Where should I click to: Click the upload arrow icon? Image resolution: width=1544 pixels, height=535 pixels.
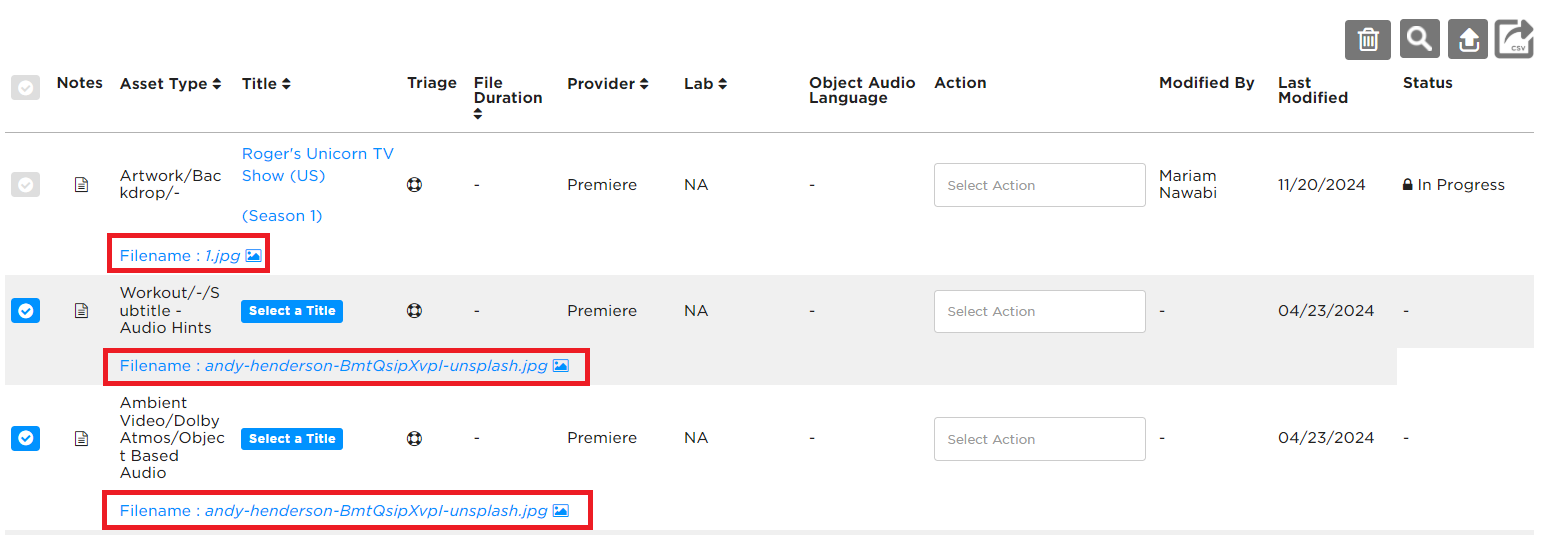tap(1468, 40)
